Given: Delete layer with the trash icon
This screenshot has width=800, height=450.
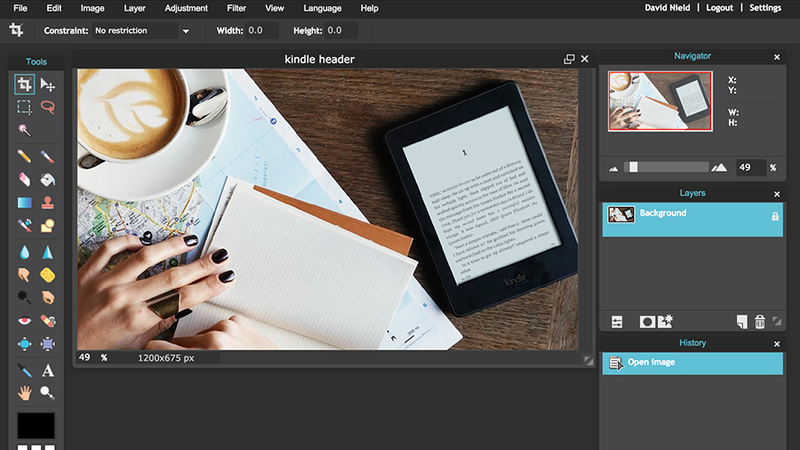Looking at the screenshot, I should (760, 321).
